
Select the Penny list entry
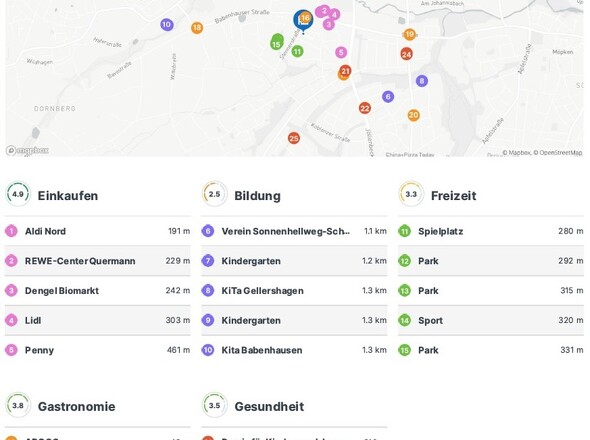97,350
